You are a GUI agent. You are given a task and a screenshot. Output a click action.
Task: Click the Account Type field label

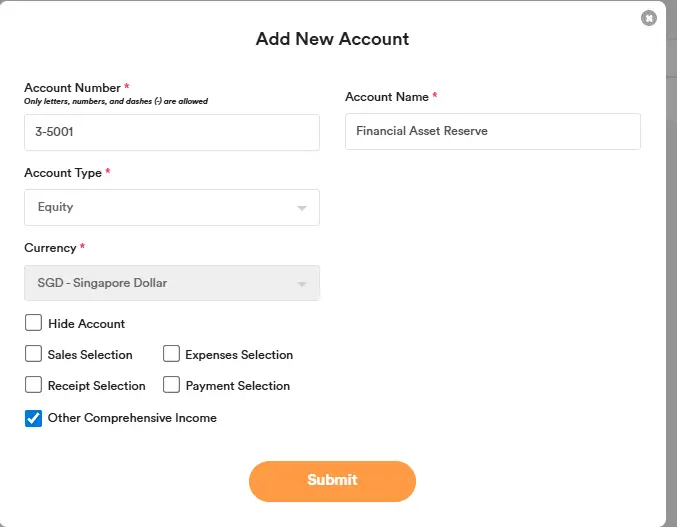coord(63,173)
